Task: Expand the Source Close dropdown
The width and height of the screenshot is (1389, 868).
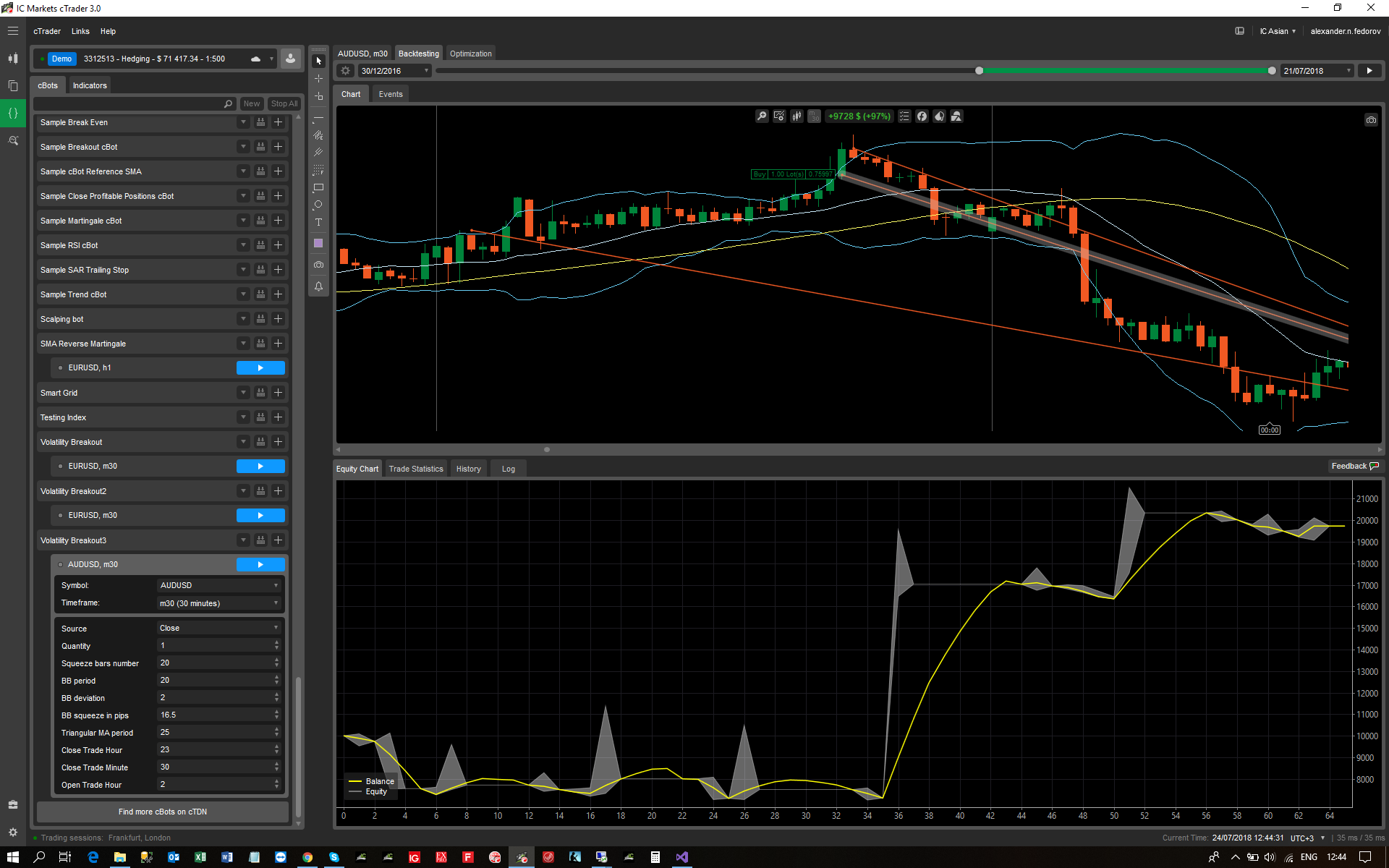Action: tap(218, 628)
